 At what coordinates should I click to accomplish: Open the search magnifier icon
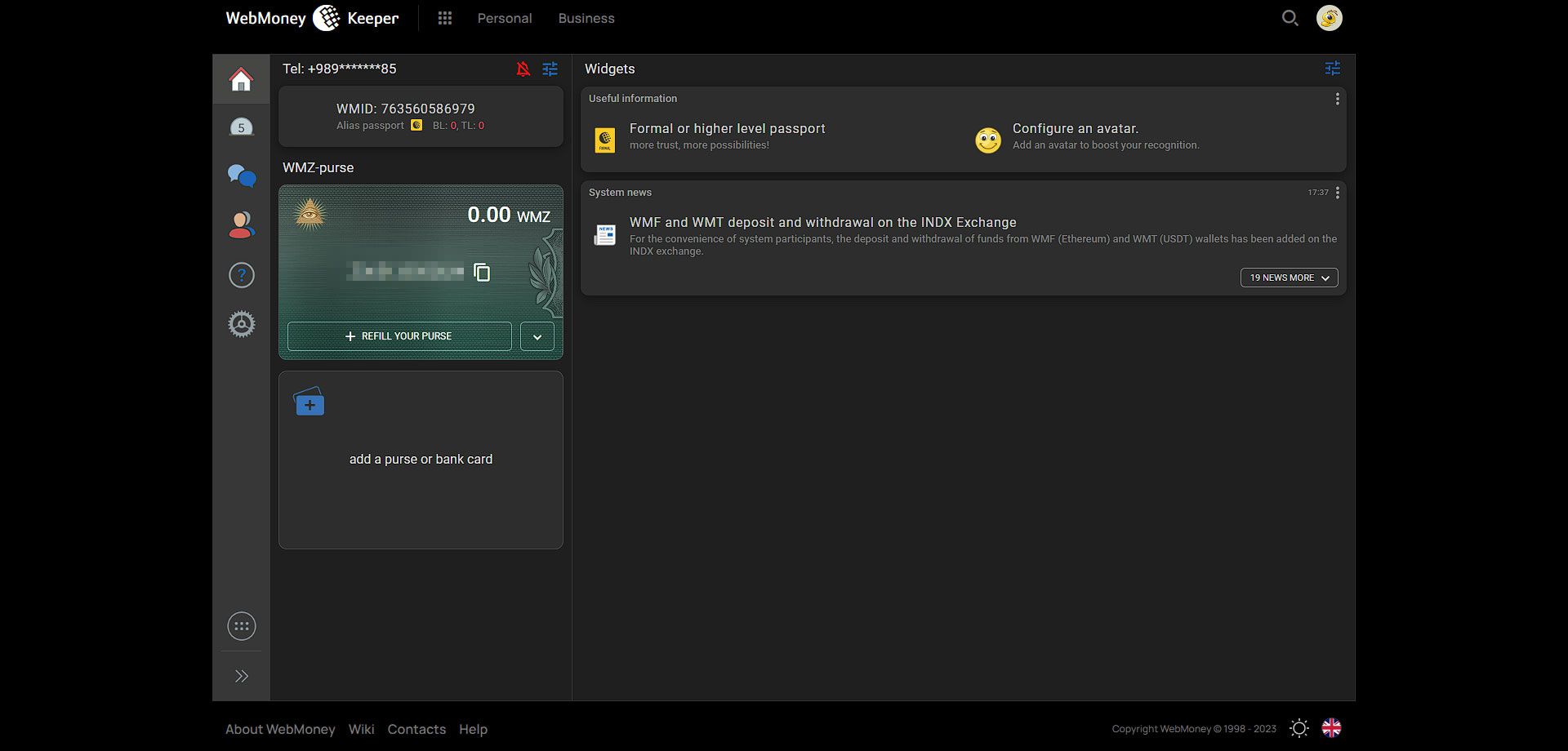click(x=1290, y=18)
